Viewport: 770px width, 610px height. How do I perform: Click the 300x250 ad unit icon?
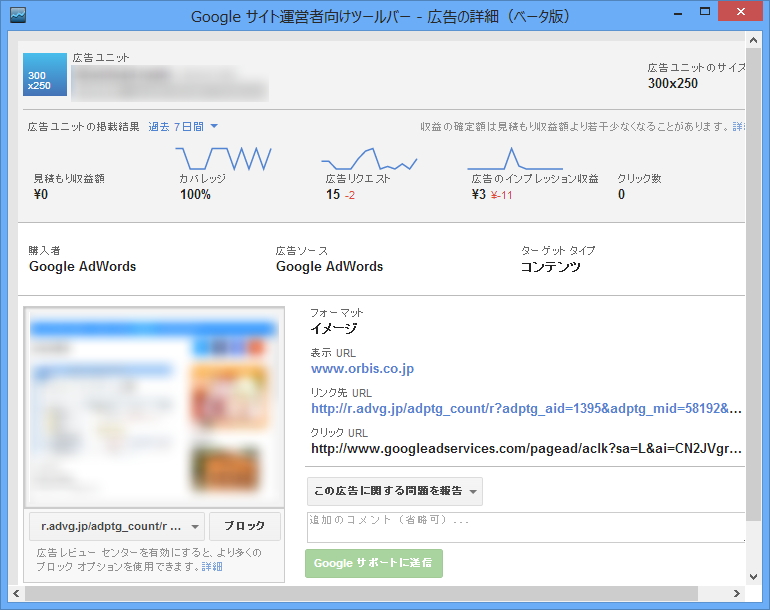45,74
